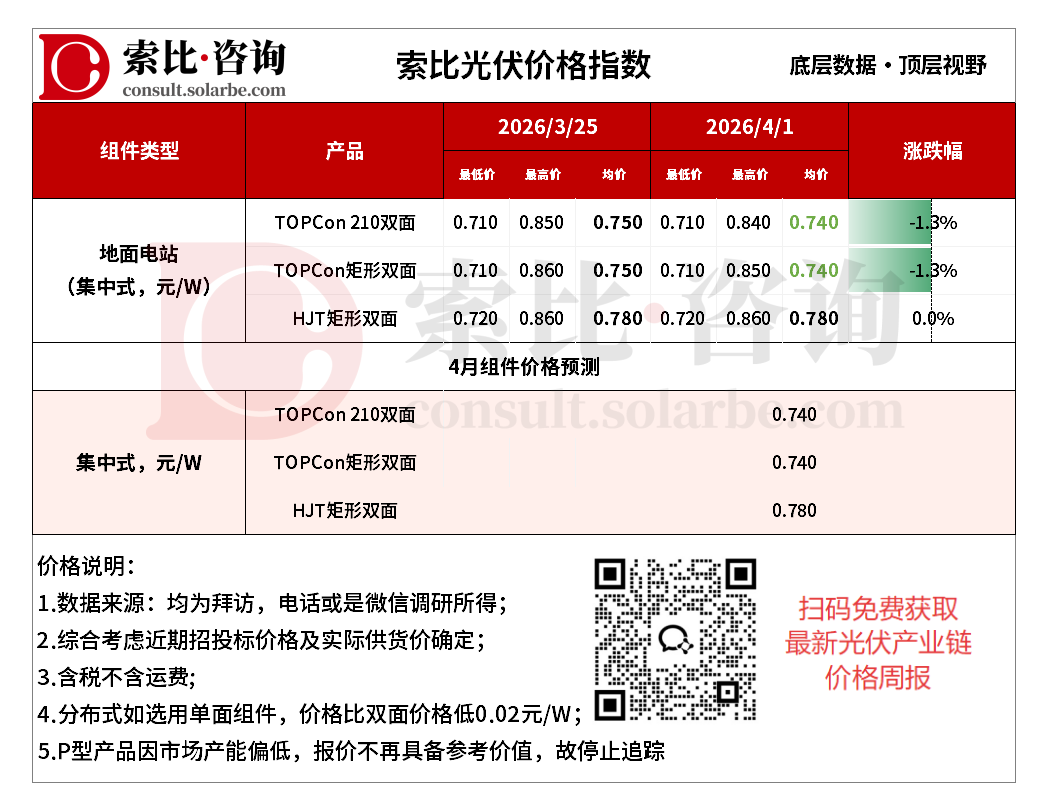Select the chat bubble icon inside the QR code

[x=672, y=639]
